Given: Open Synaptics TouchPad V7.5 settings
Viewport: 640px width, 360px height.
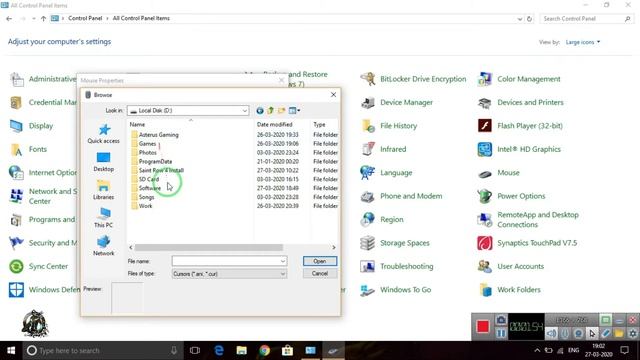Looking at the screenshot, I should point(527,243).
